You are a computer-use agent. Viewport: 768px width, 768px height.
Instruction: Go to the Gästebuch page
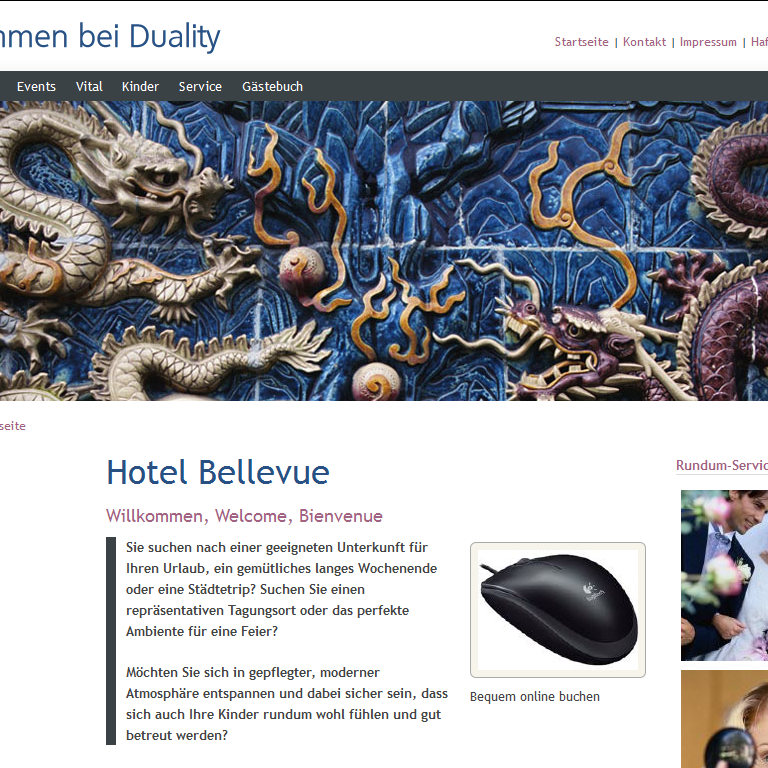click(x=272, y=87)
